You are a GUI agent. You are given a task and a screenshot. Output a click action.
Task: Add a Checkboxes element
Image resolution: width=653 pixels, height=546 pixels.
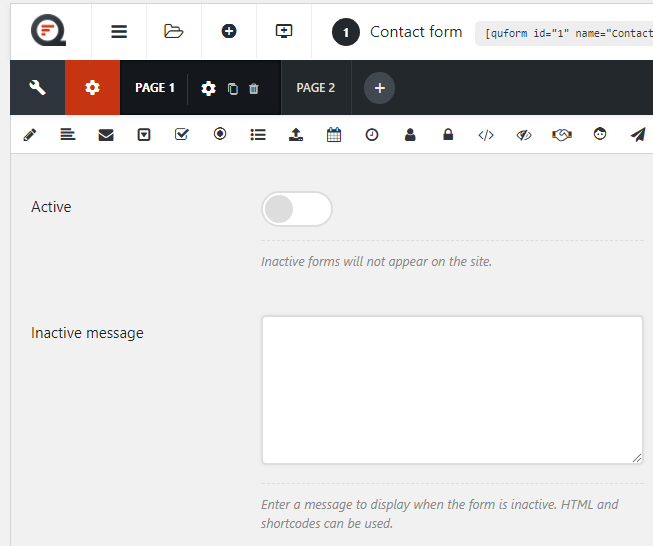[x=182, y=135]
